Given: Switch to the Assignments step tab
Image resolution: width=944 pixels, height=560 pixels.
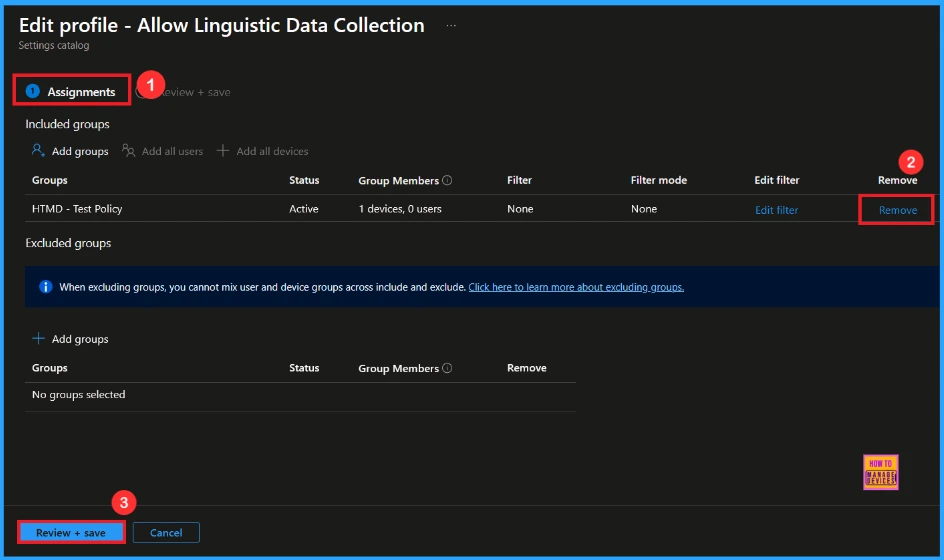Looking at the screenshot, I should tap(72, 92).
